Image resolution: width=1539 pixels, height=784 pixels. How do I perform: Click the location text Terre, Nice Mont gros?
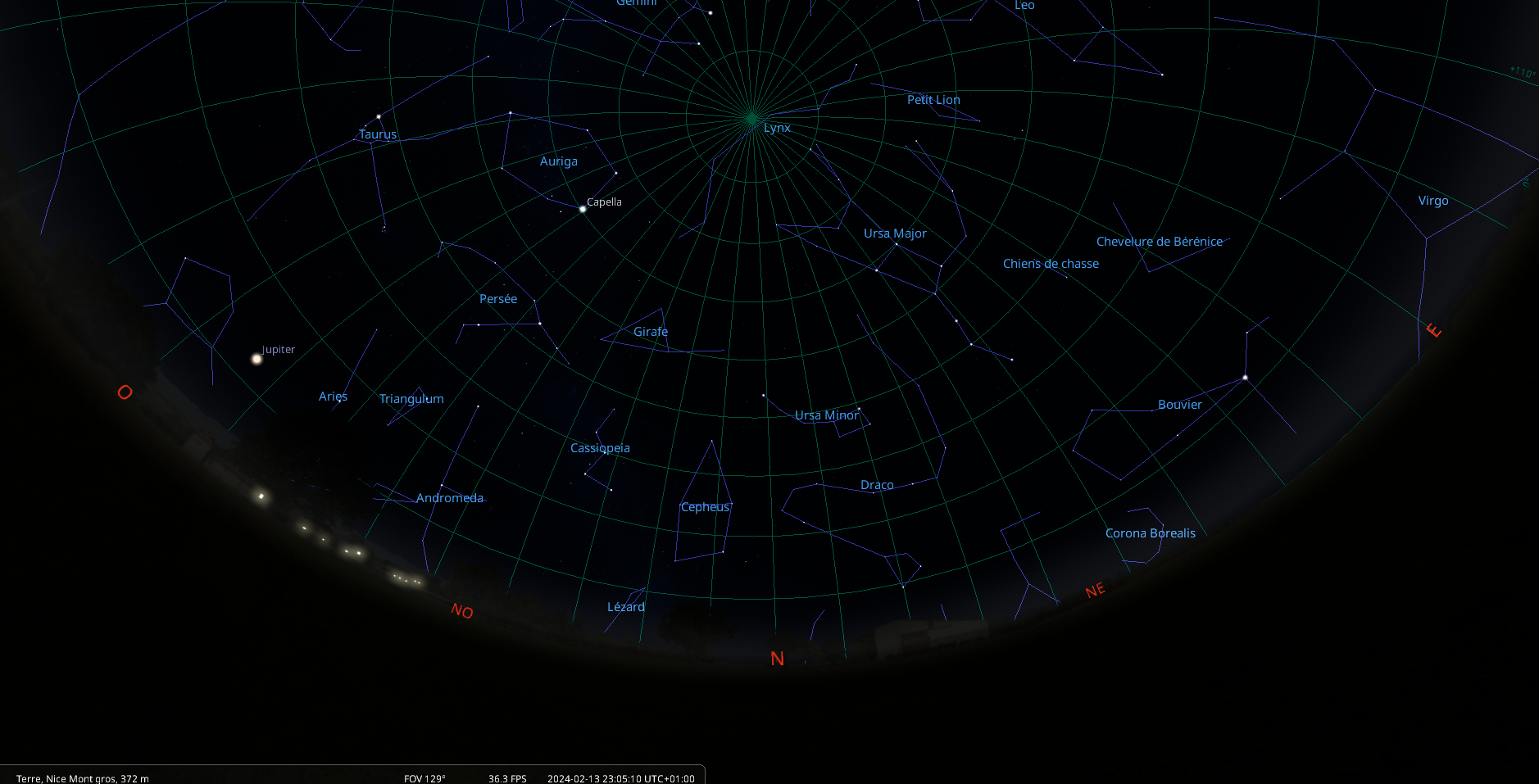[82, 778]
